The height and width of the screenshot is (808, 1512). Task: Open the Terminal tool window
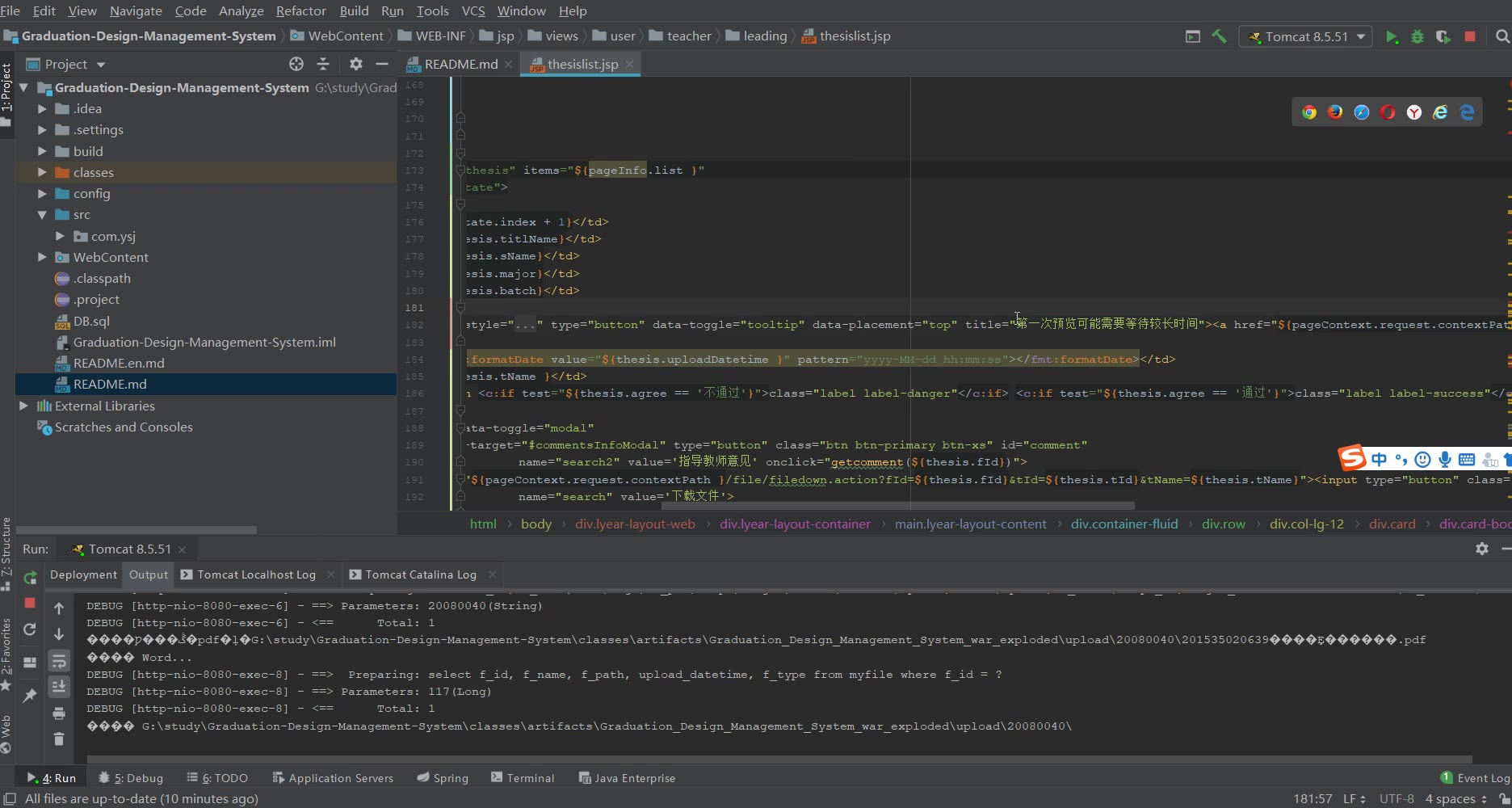click(x=523, y=777)
